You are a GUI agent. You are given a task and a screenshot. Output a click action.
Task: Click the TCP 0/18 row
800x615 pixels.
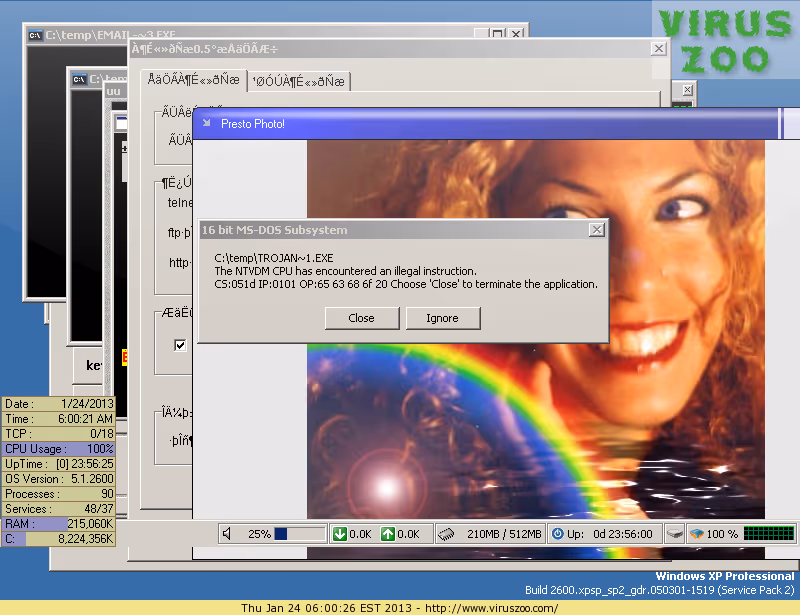[59, 434]
